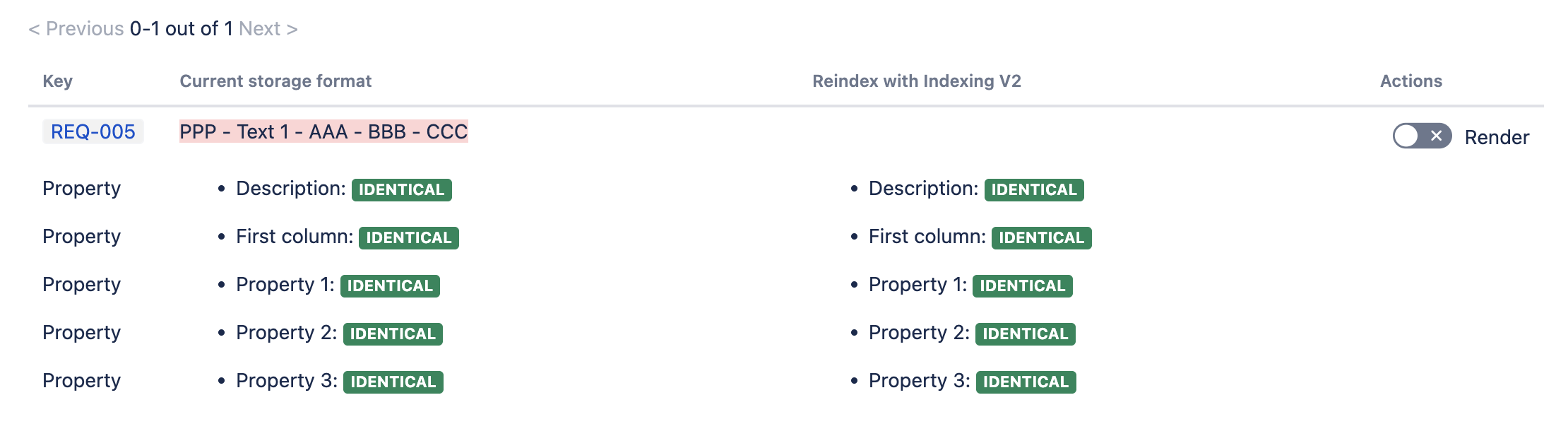This screenshot has height=424, width=1568.
Task: Open the REQ-005 issue key link
Action: point(93,131)
